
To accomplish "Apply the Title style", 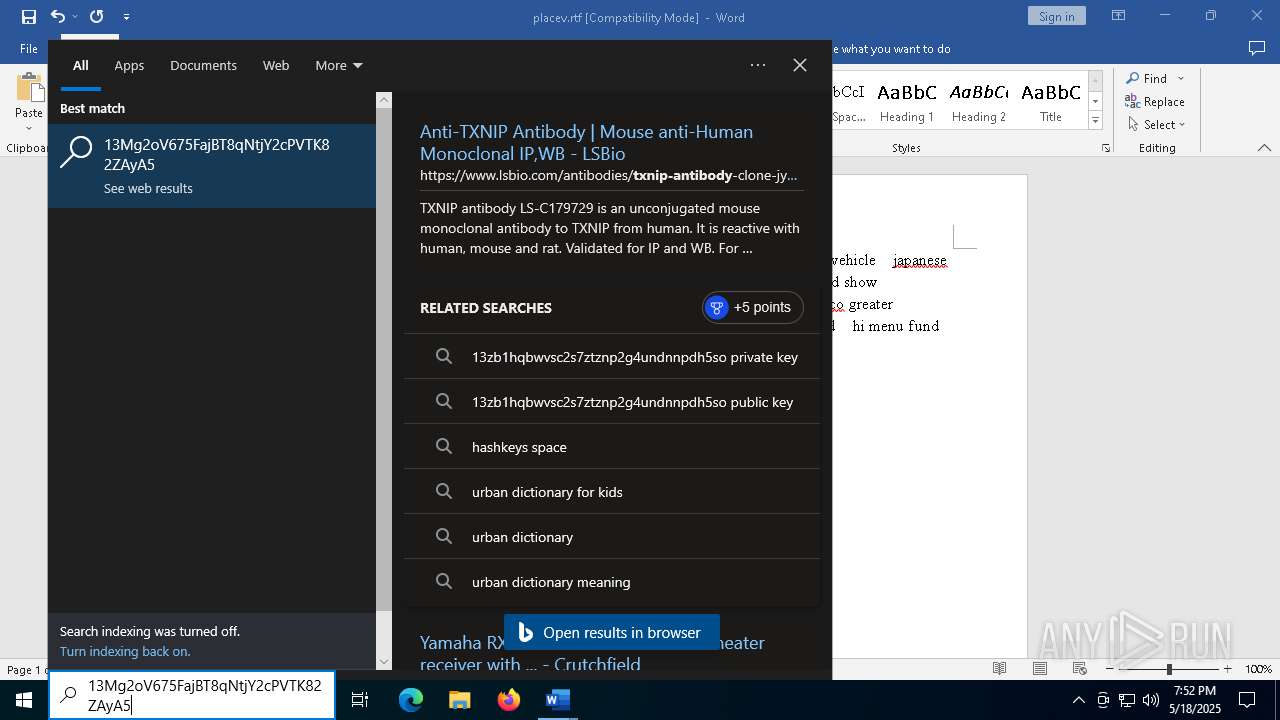I will point(1051,101).
